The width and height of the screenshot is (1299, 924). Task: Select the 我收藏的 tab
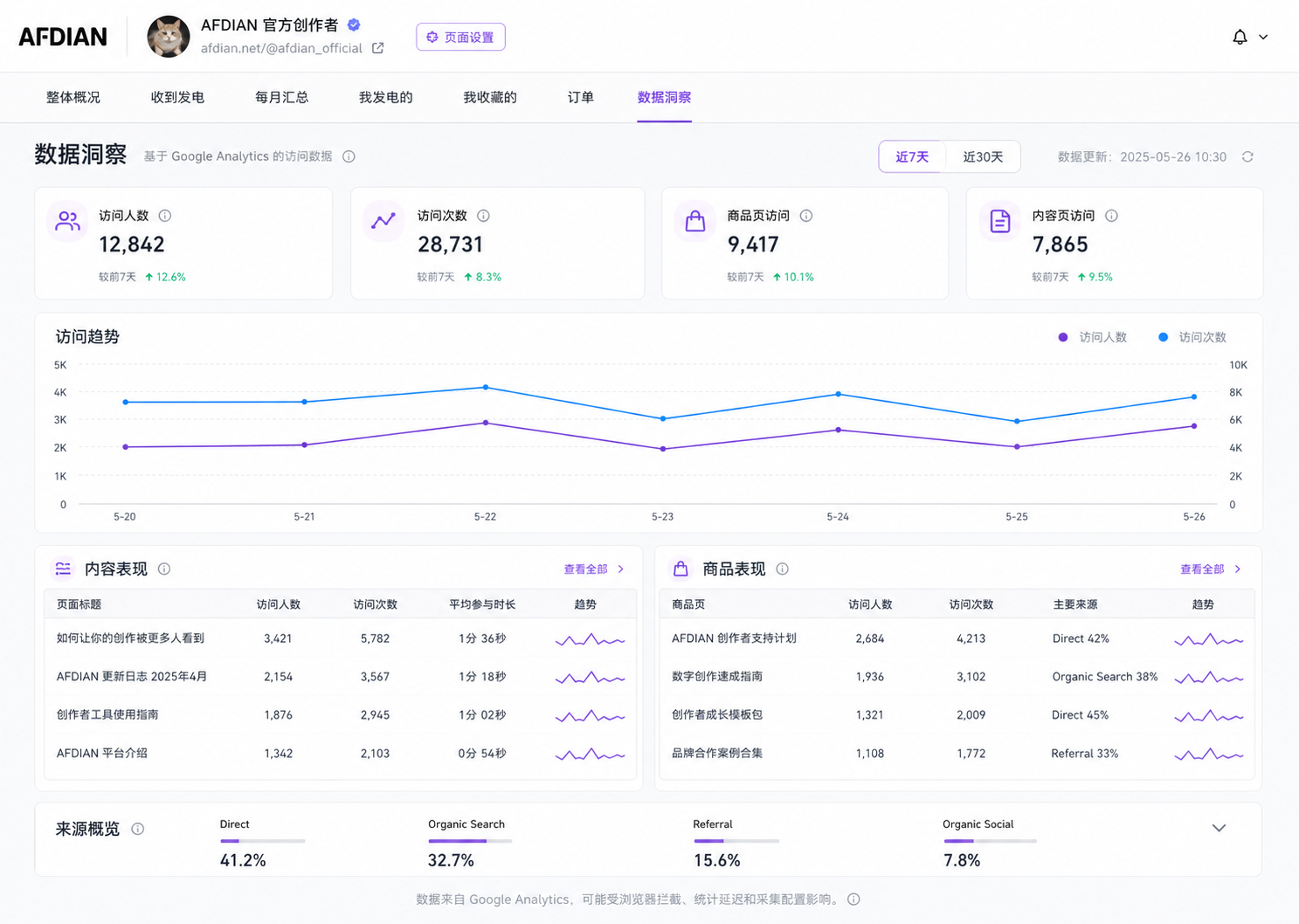click(x=490, y=97)
